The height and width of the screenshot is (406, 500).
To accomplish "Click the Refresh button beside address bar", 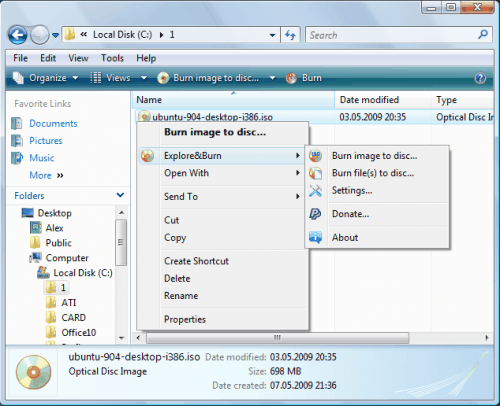I will click(x=290, y=35).
